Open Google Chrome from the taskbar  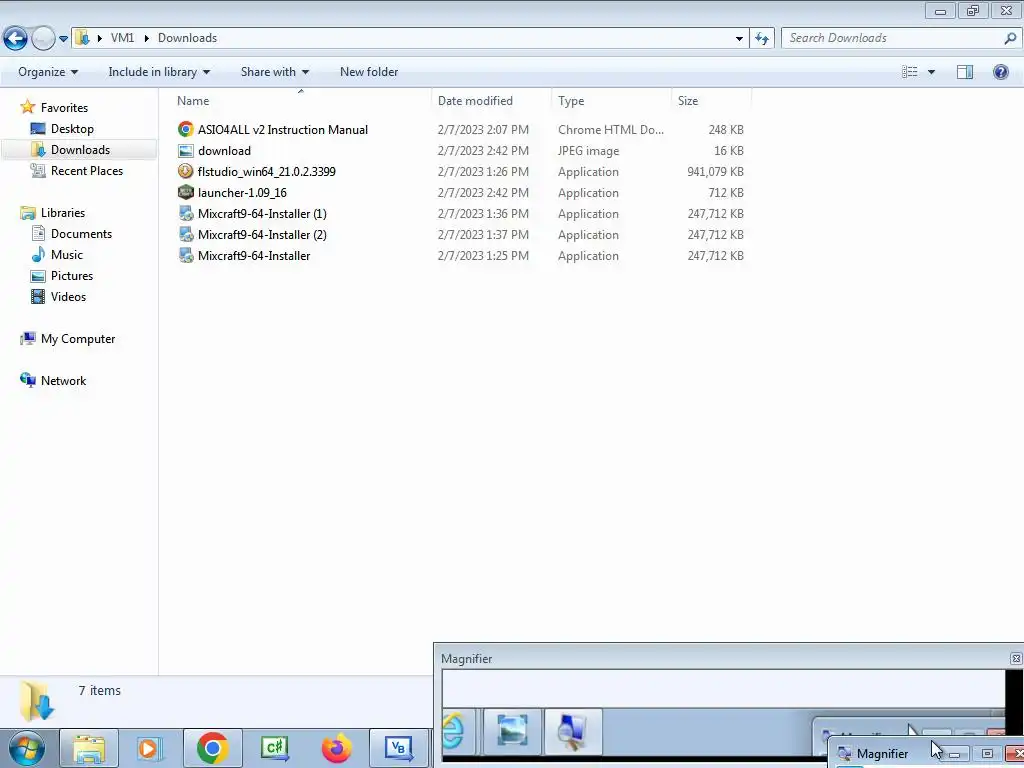click(x=212, y=748)
